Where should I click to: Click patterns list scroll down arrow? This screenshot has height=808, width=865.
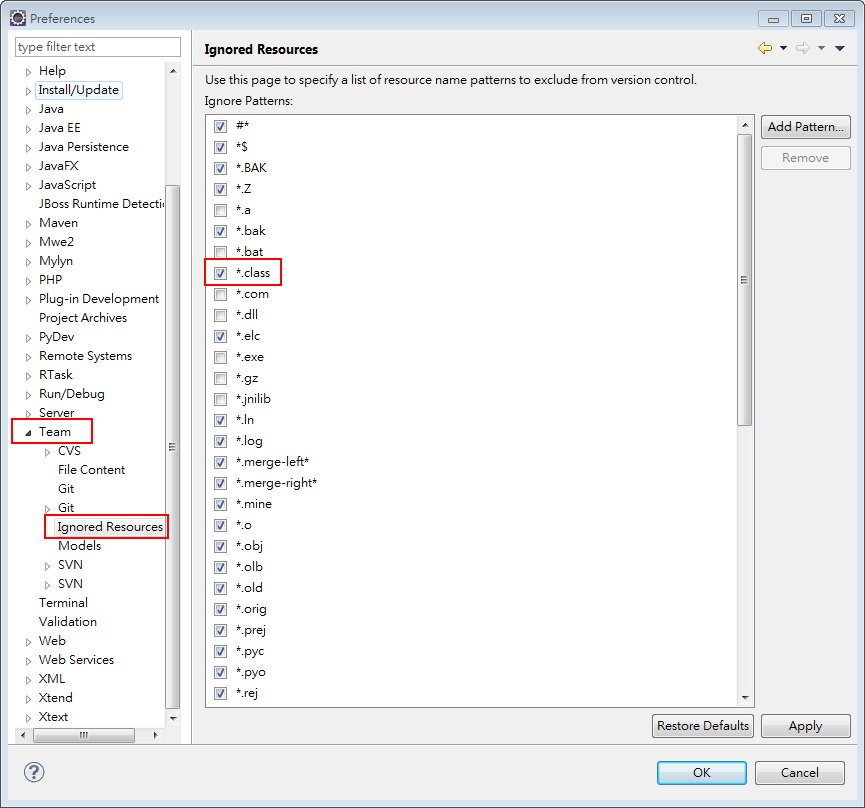click(x=745, y=698)
